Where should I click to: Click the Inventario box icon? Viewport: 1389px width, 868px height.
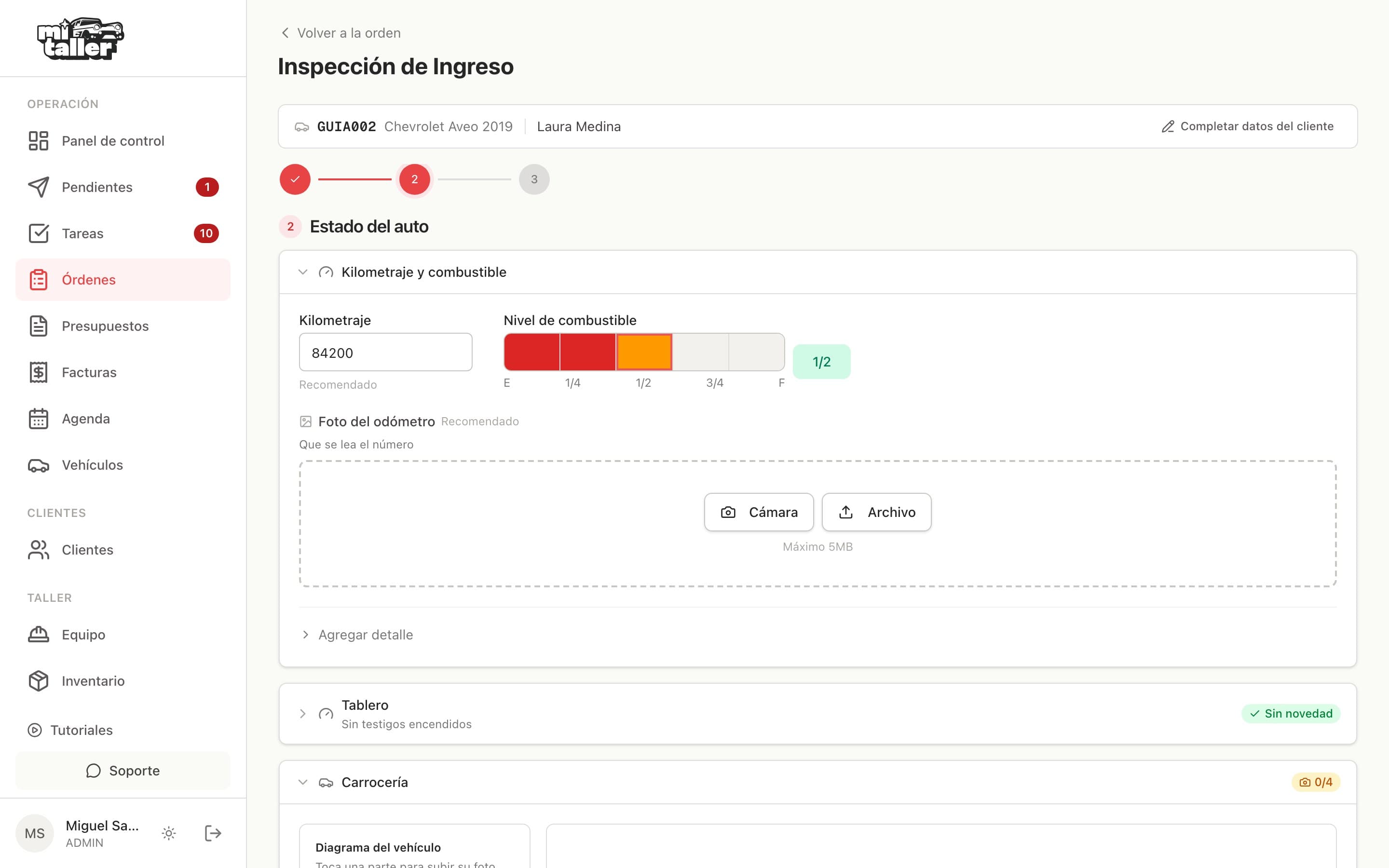coord(39,681)
